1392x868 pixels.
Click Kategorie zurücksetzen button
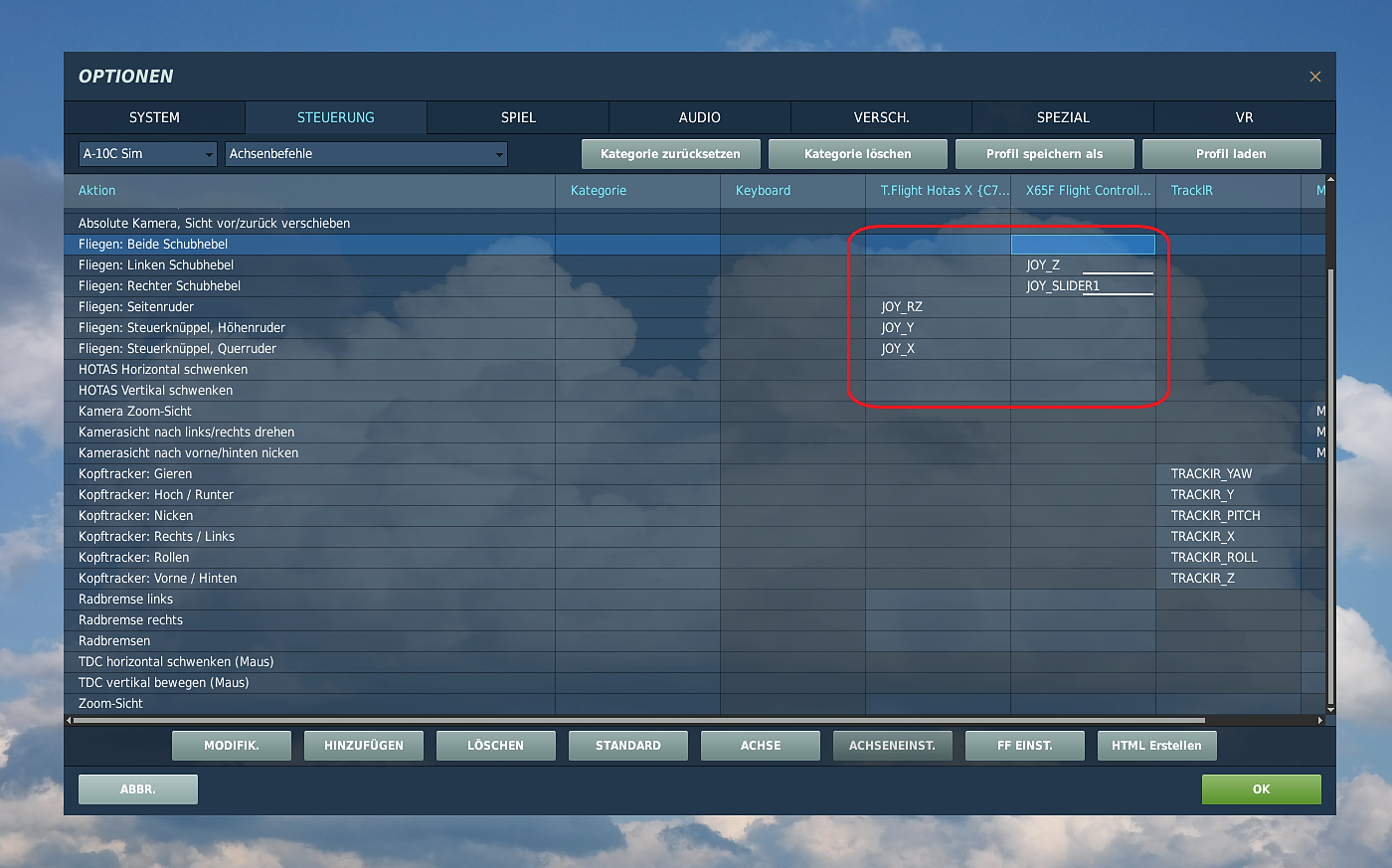click(x=670, y=154)
